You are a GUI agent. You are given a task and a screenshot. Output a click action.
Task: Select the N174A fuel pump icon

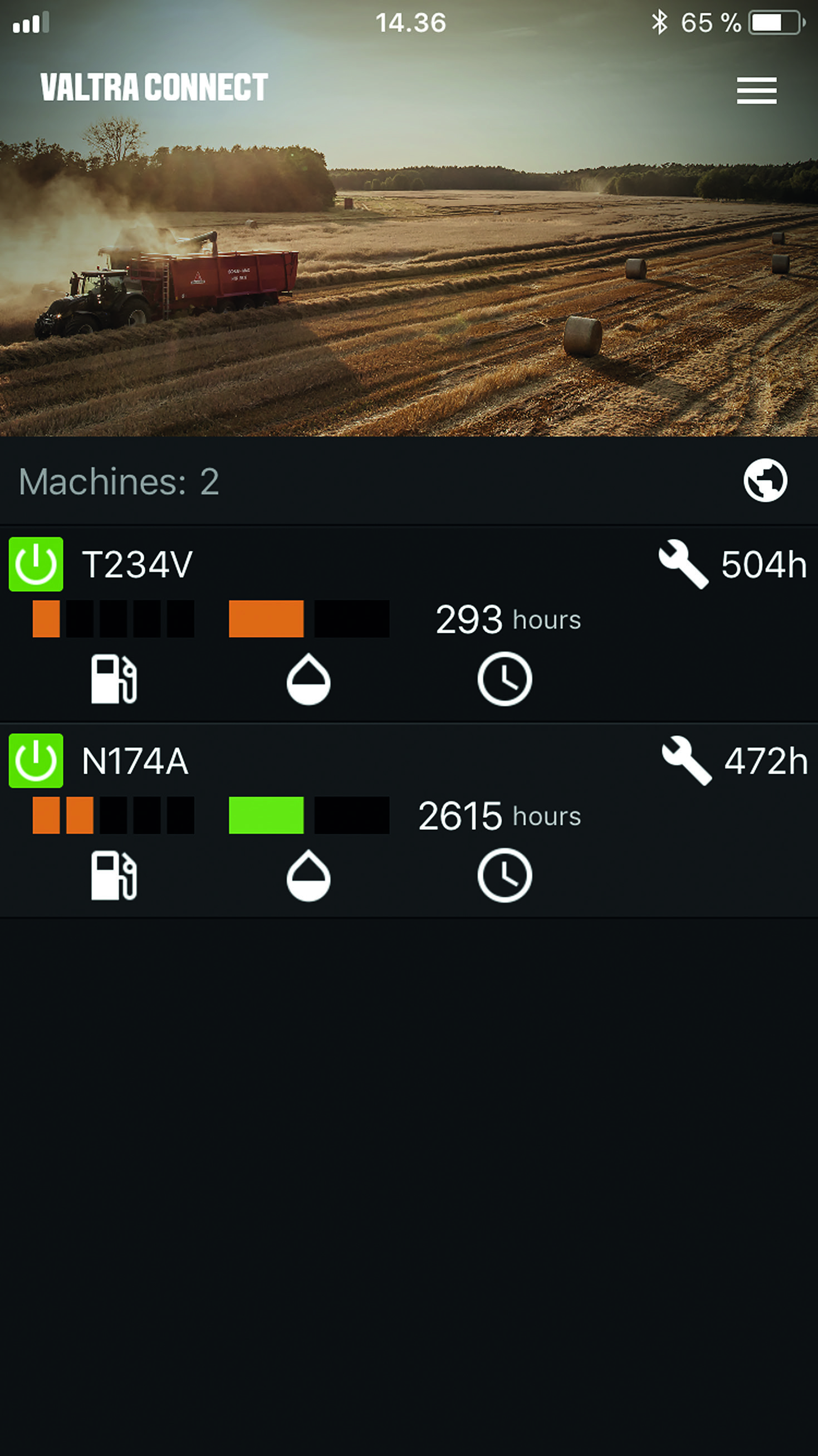click(114, 876)
